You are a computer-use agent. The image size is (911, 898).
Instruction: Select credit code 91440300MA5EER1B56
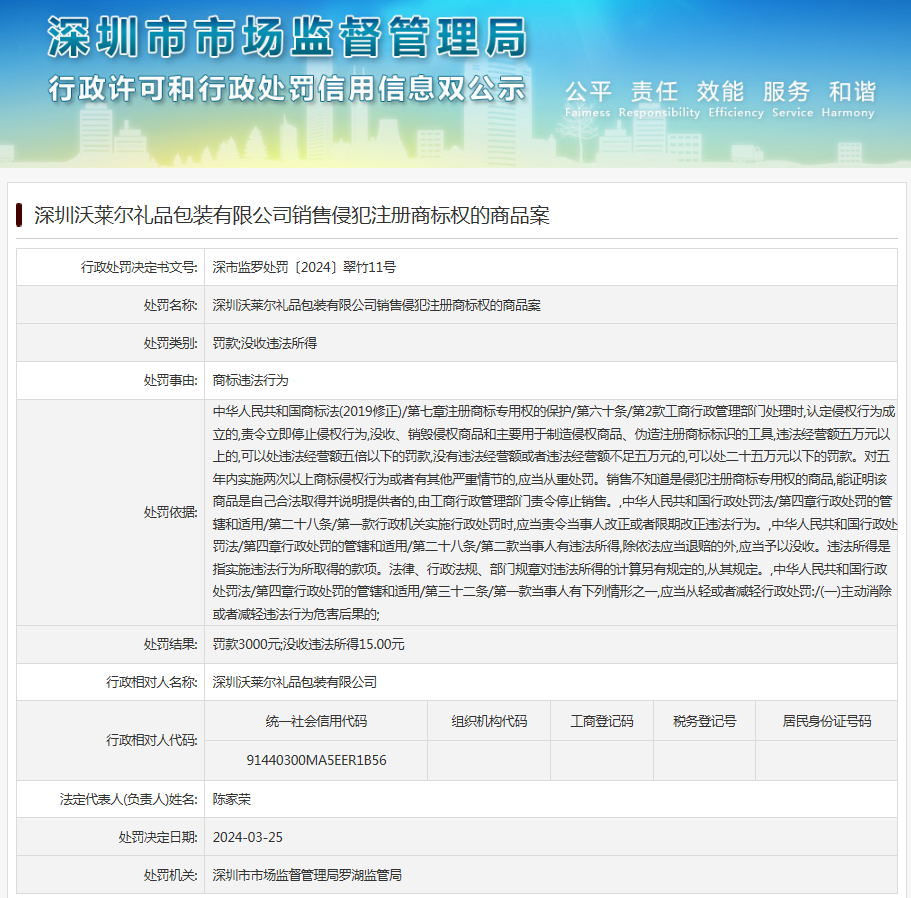coord(316,760)
